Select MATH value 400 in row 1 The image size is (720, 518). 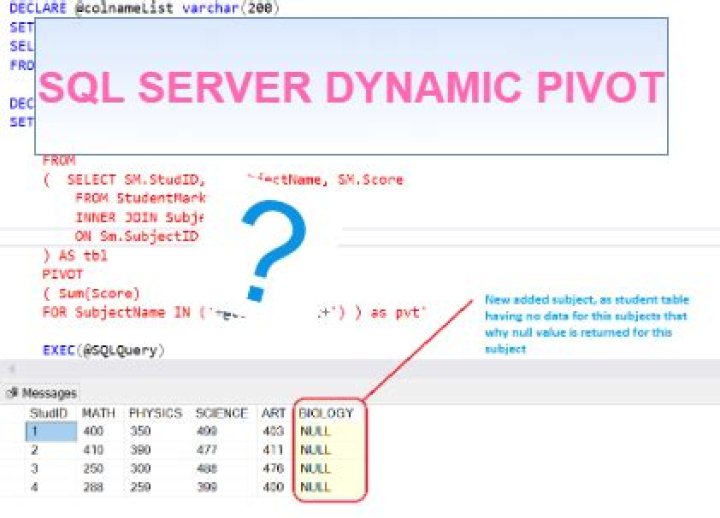93,431
